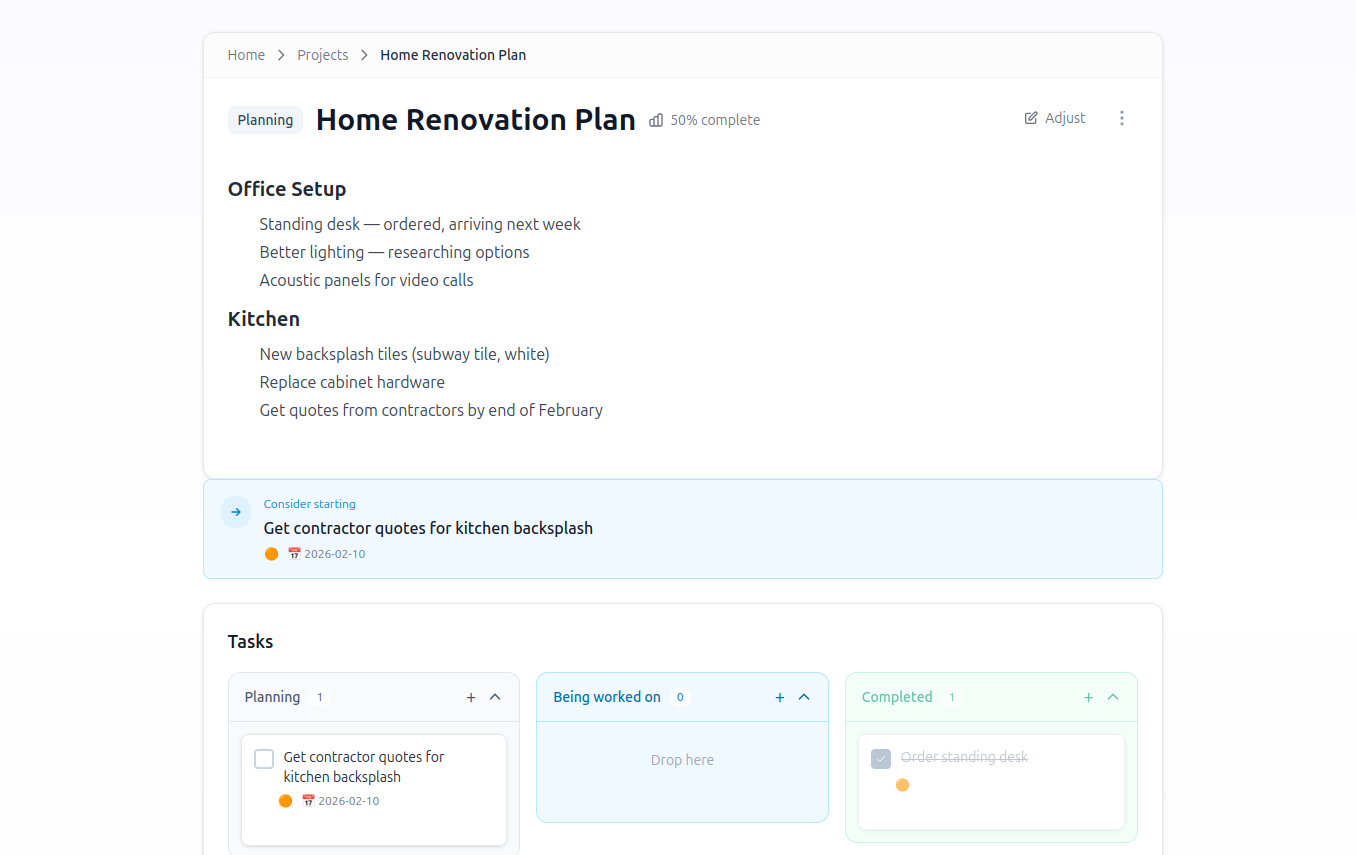
Task: Click orange priority dot on Planning card
Action: pos(285,801)
